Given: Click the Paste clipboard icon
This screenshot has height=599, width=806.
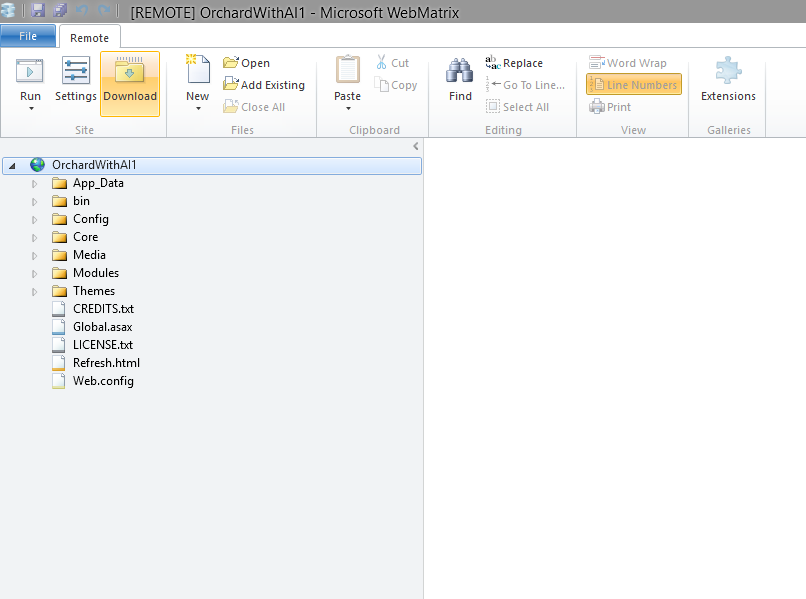Looking at the screenshot, I should [347, 69].
